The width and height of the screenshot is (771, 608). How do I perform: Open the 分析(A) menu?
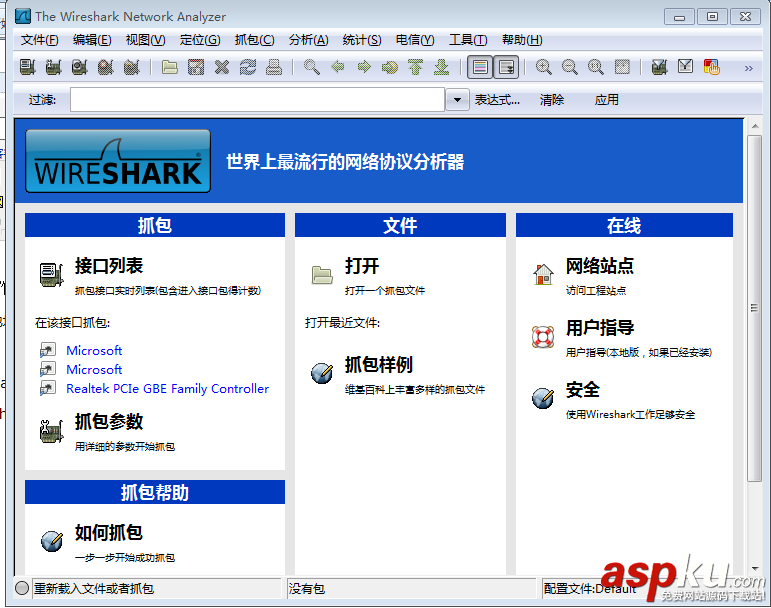(308, 40)
